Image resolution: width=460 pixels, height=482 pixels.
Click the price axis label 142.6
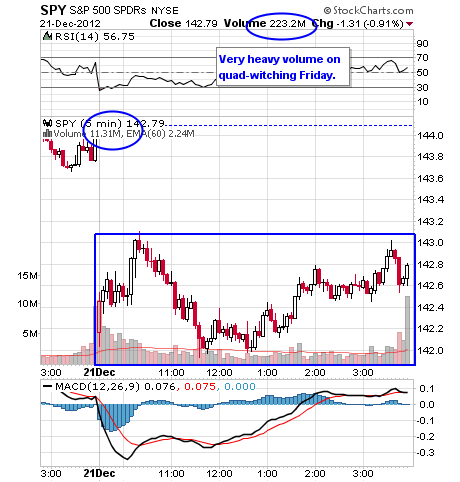[x=430, y=286]
